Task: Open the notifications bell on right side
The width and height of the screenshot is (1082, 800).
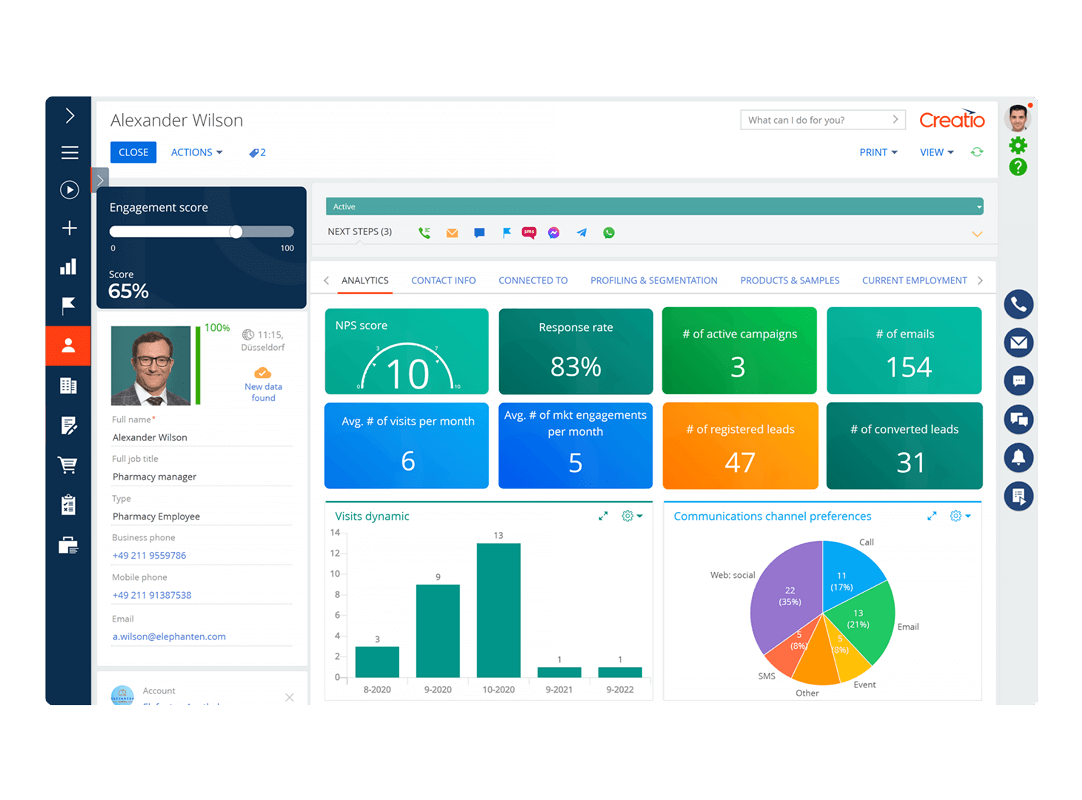Action: coord(1019,457)
